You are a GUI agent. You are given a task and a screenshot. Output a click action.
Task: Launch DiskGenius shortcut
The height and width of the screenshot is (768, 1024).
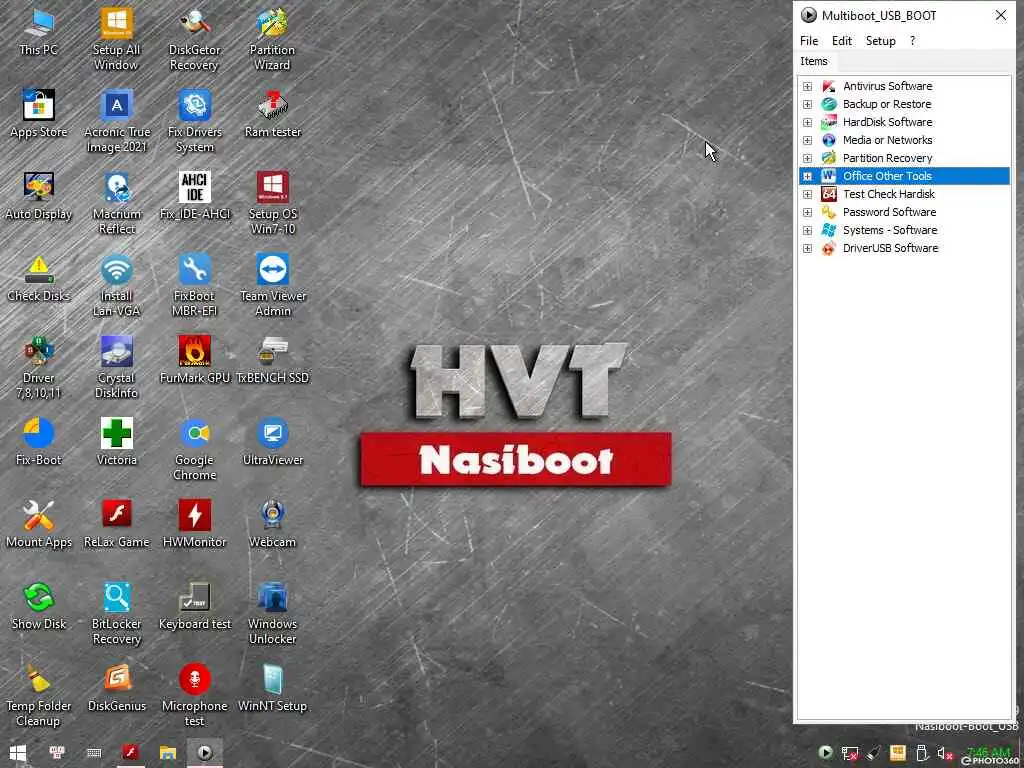pyautogui.click(x=116, y=690)
